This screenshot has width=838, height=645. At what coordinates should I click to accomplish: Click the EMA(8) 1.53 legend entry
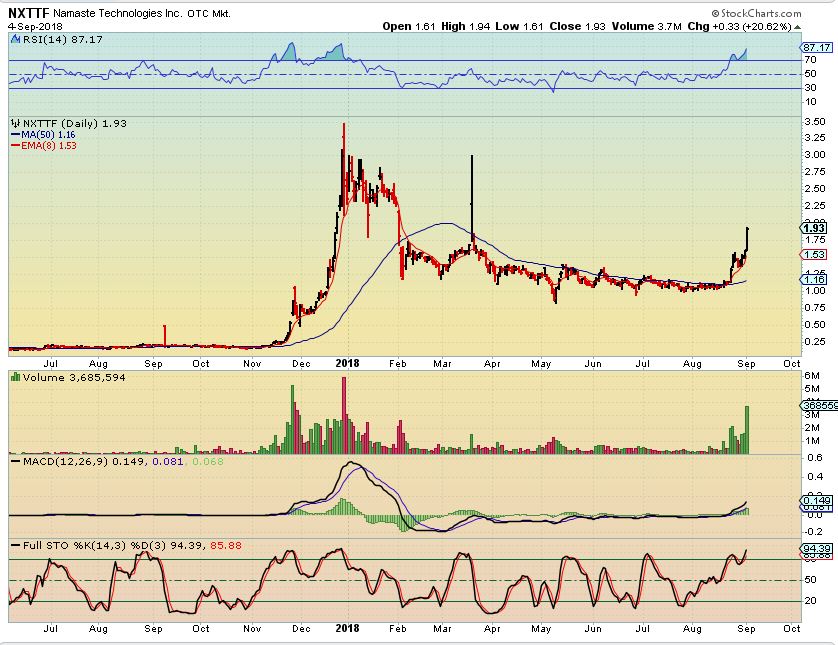(x=49, y=145)
